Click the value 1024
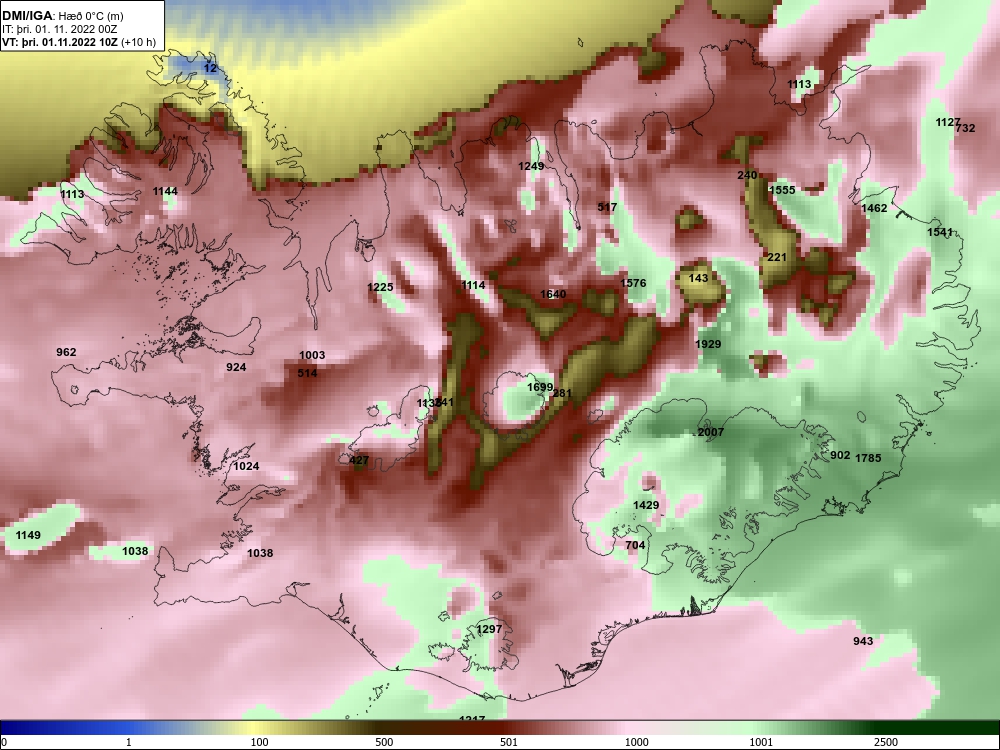1000x750 pixels. pos(246,466)
